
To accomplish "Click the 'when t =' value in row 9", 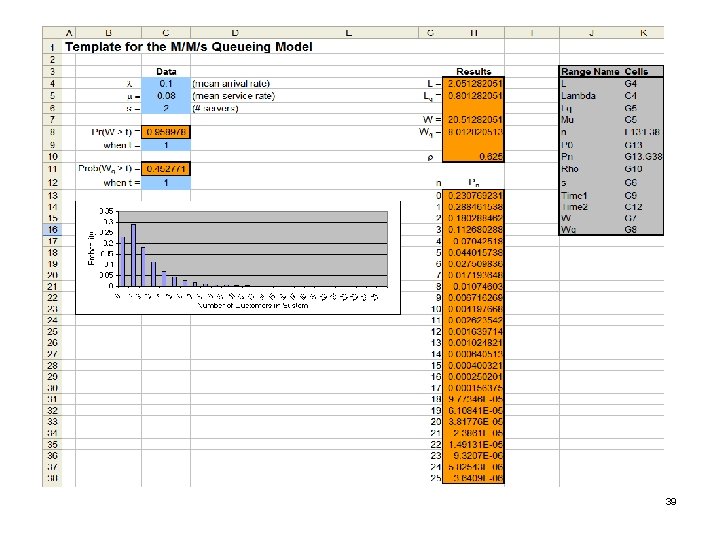I will tap(166, 145).
